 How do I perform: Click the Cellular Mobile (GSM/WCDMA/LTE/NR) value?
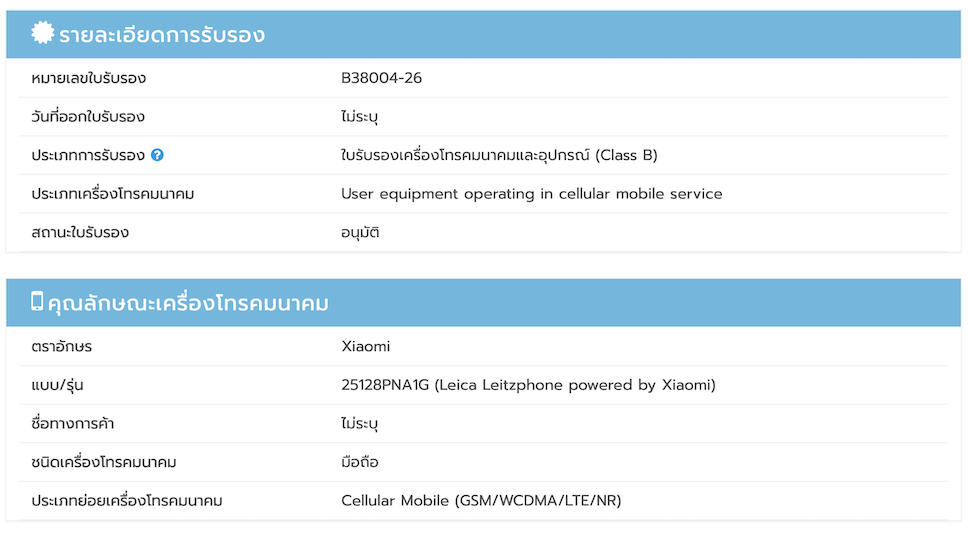(x=481, y=500)
